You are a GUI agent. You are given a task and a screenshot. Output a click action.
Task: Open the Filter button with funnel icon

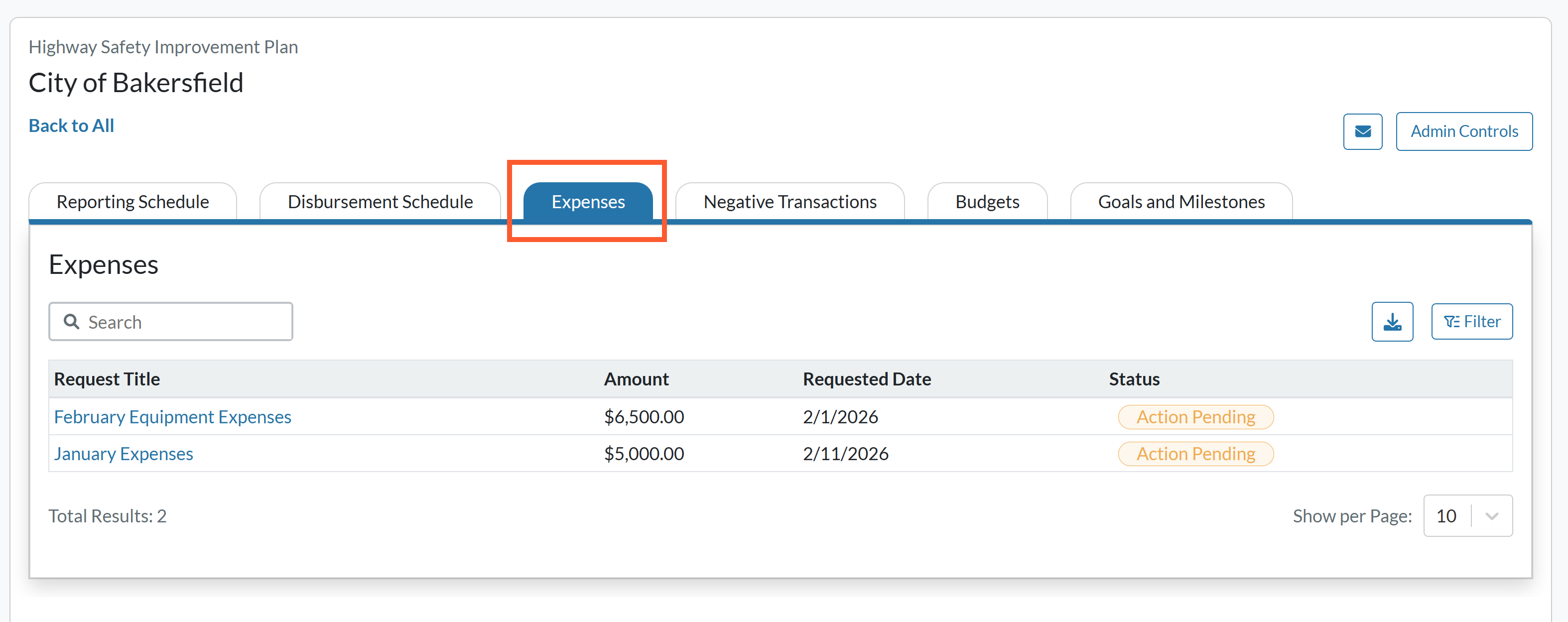(1471, 321)
